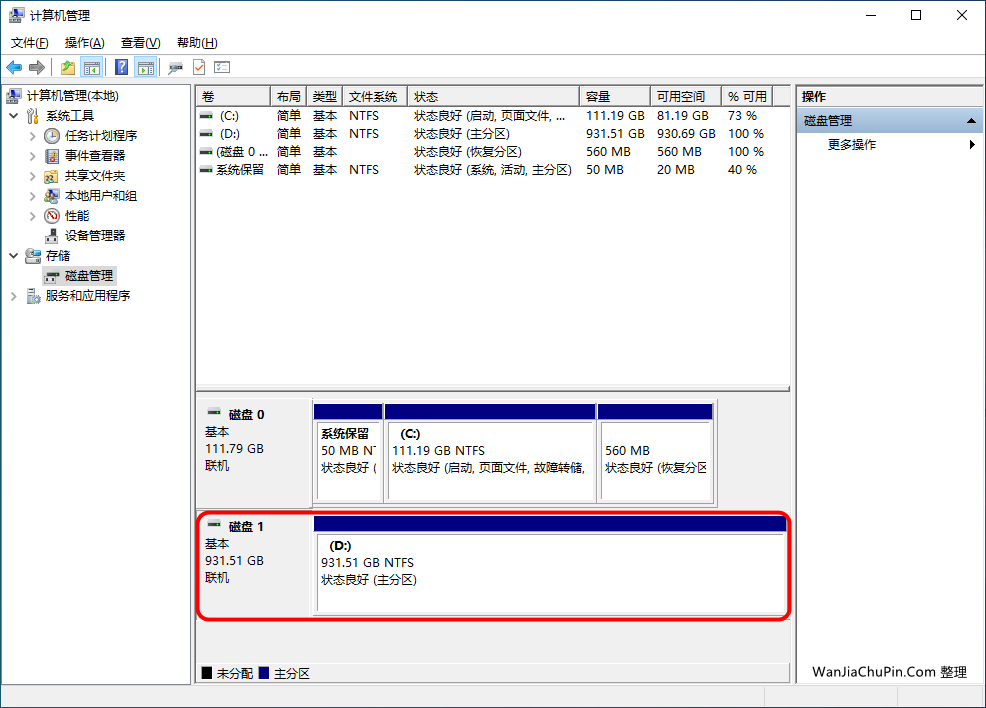The image size is (986, 708).
Task: Open the File (文件) menu
Action: click(x=30, y=43)
